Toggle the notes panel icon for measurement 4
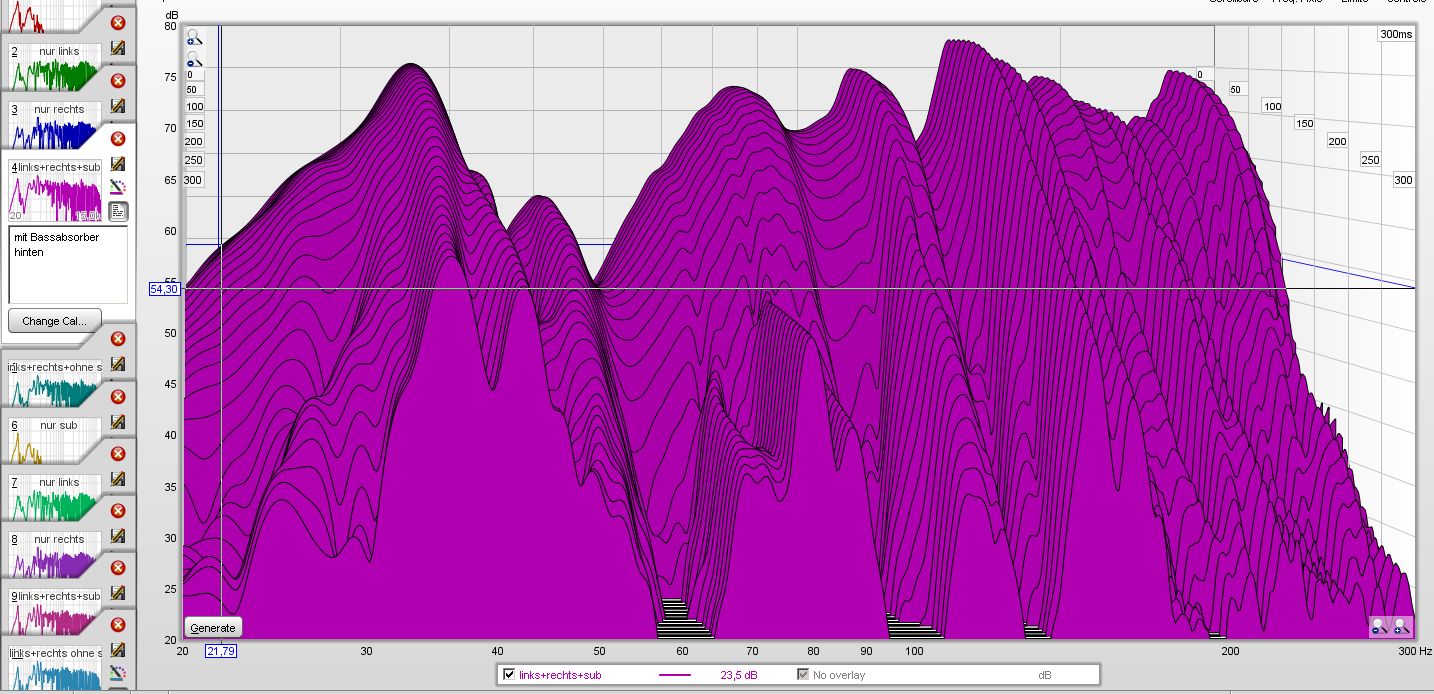This screenshot has width=1434, height=694. coord(118,210)
